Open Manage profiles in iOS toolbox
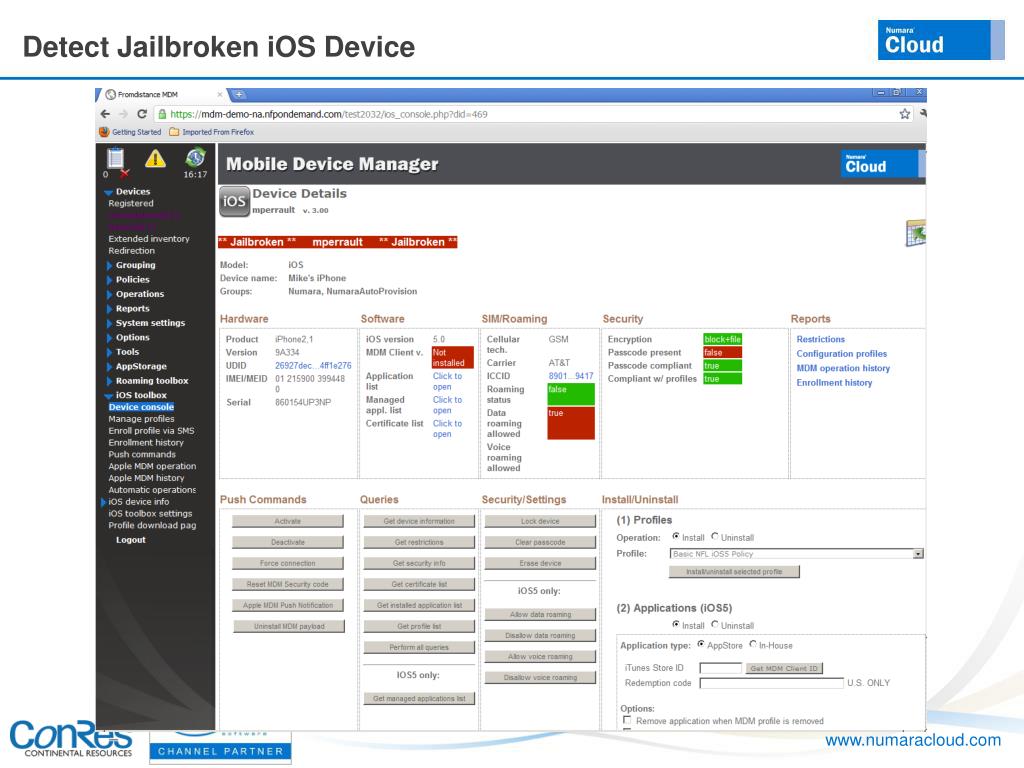The height and width of the screenshot is (768, 1024). (141, 419)
